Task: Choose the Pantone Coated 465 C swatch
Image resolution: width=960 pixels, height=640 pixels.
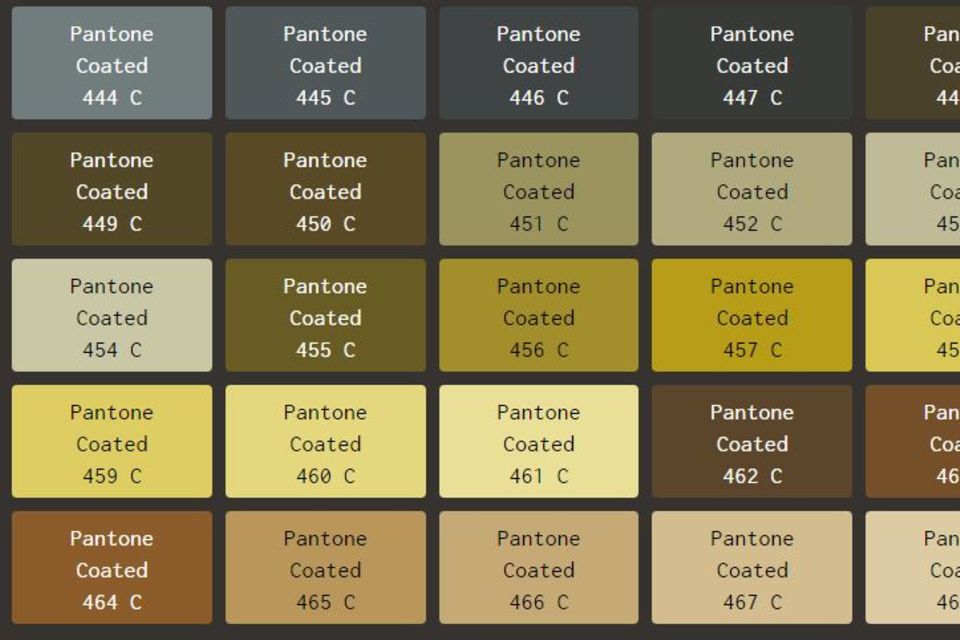Action: click(326, 568)
